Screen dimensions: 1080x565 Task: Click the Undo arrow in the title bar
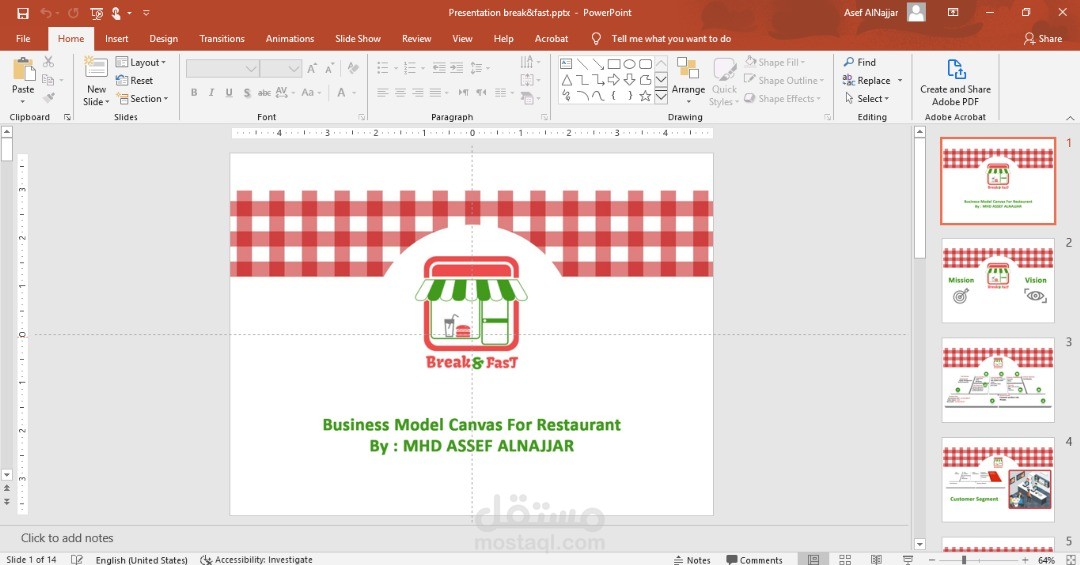coord(45,12)
